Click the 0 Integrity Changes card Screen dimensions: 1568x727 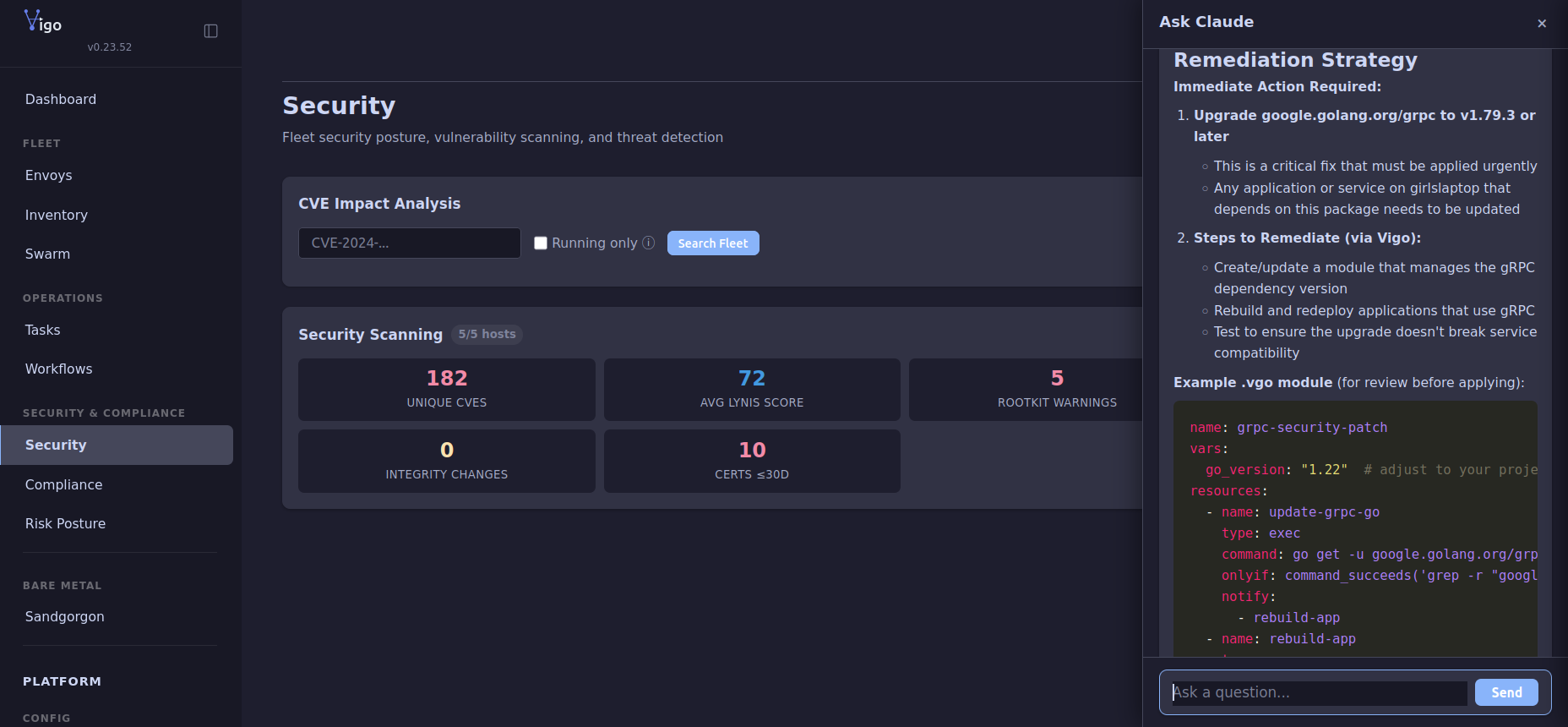(x=447, y=462)
